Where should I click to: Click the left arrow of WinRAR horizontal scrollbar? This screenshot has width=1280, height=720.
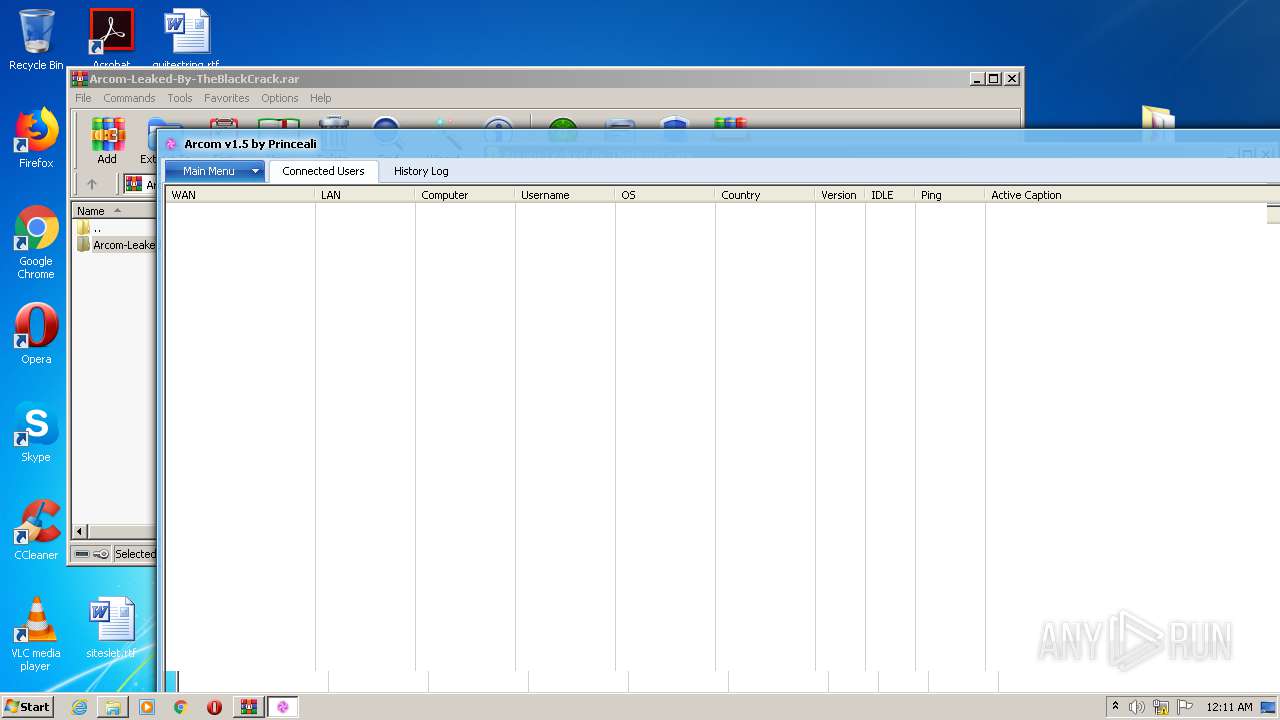point(81,532)
